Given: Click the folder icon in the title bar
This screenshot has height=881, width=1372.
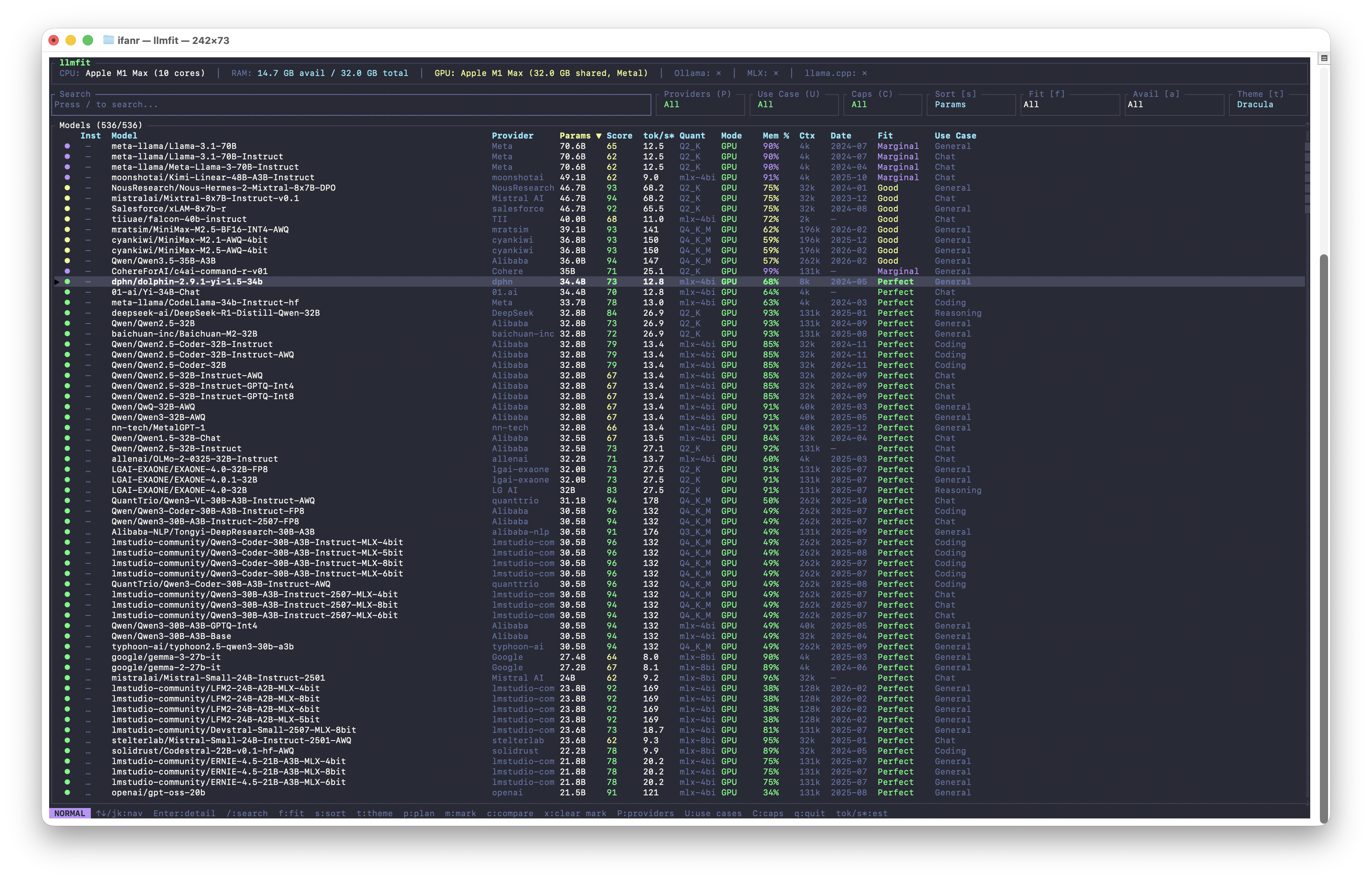Looking at the screenshot, I should [108, 40].
